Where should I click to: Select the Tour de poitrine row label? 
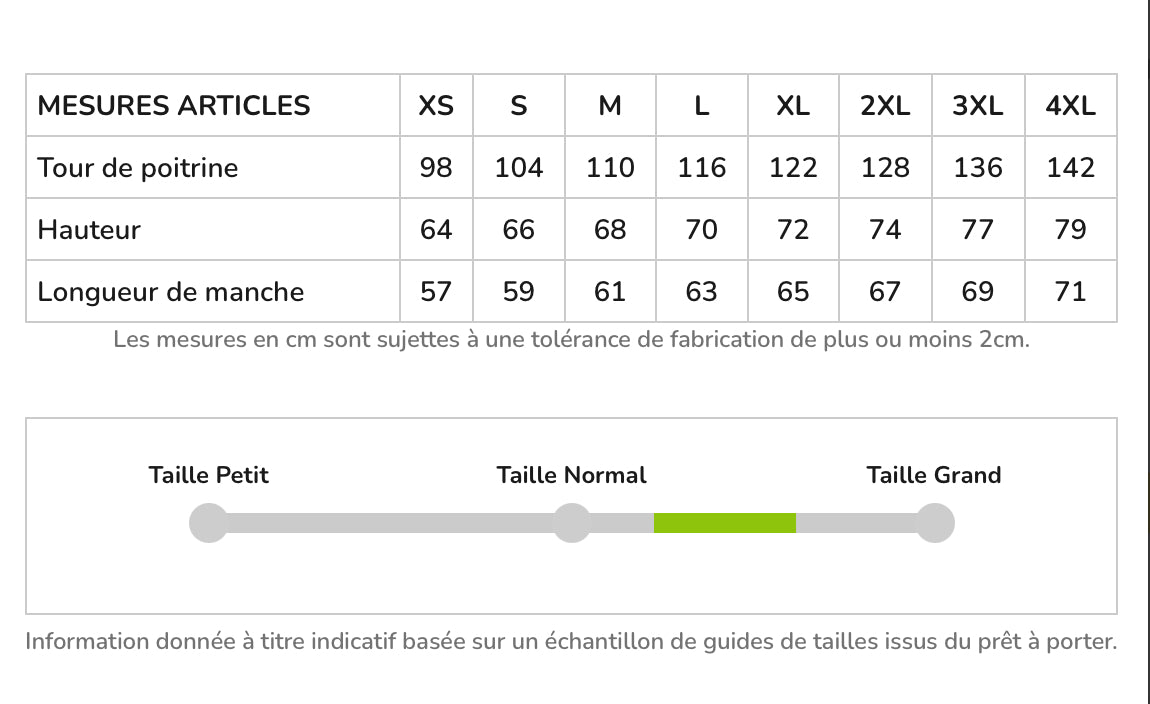138,168
